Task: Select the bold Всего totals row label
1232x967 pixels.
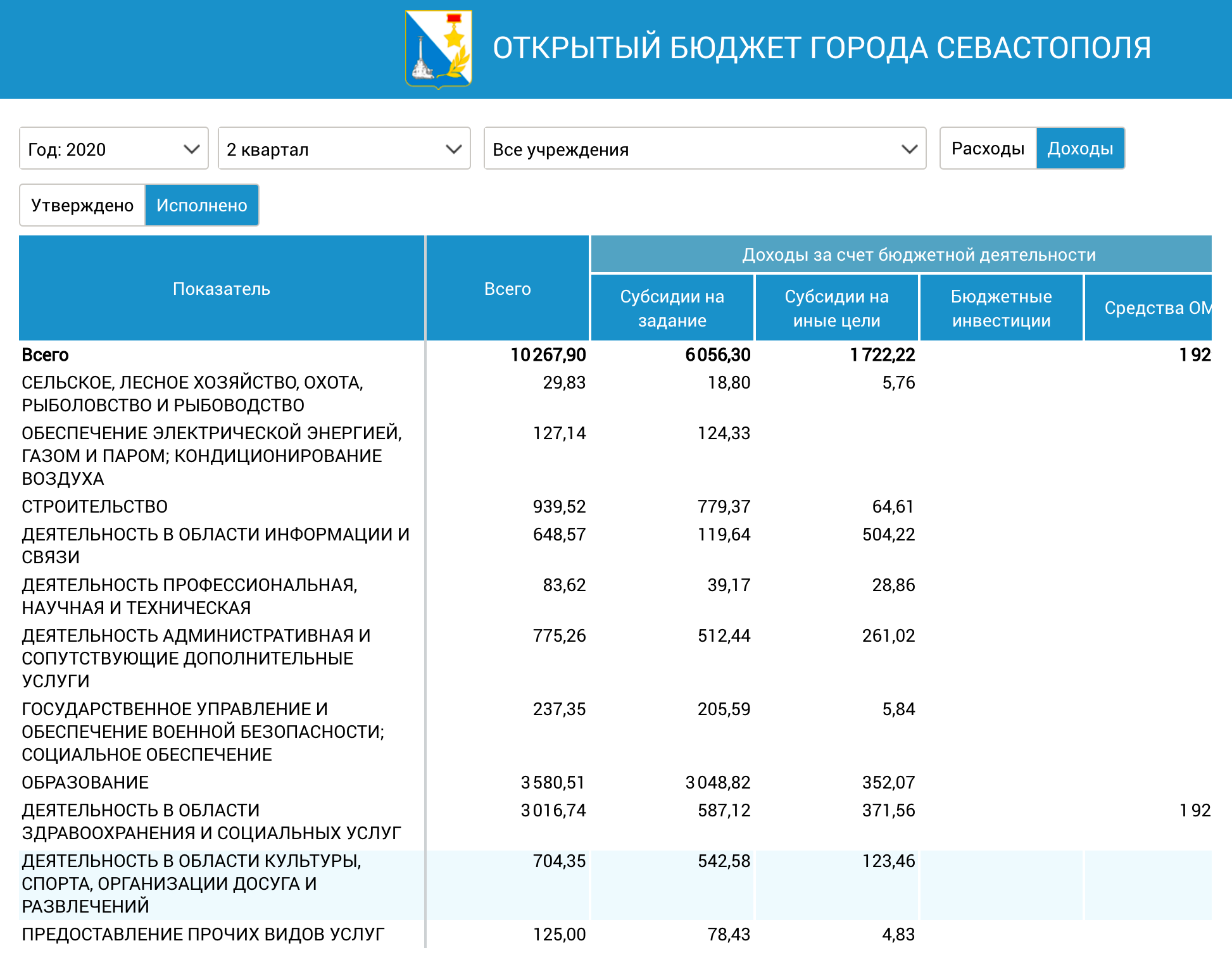Action: click(x=45, y=354)
